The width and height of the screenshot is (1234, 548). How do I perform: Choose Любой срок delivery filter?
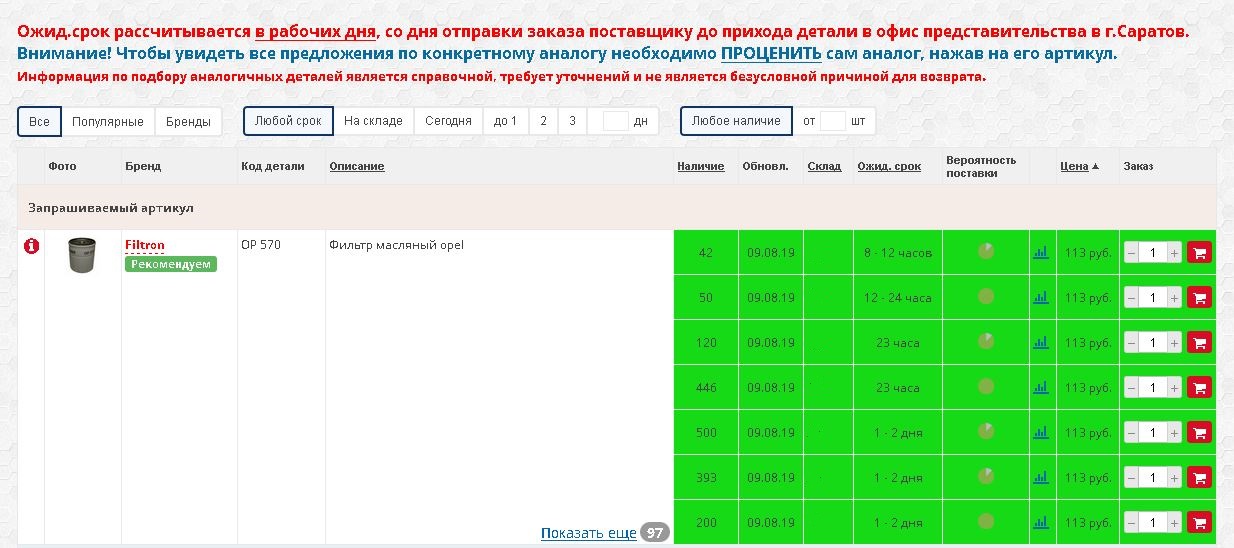pyautogui.click(x=288, y=121)
